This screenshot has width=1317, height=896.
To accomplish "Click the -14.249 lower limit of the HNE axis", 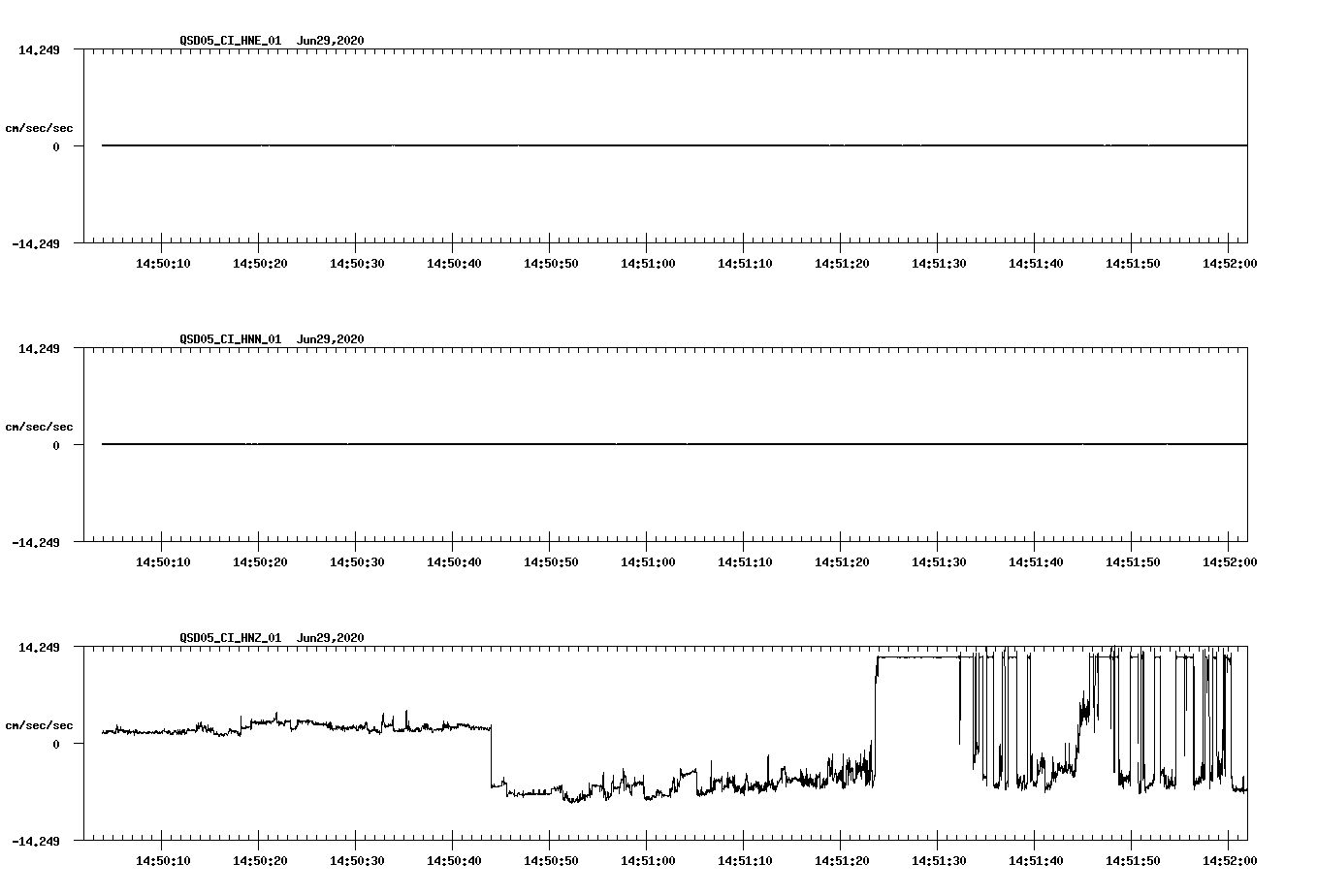I will (35, 243).
